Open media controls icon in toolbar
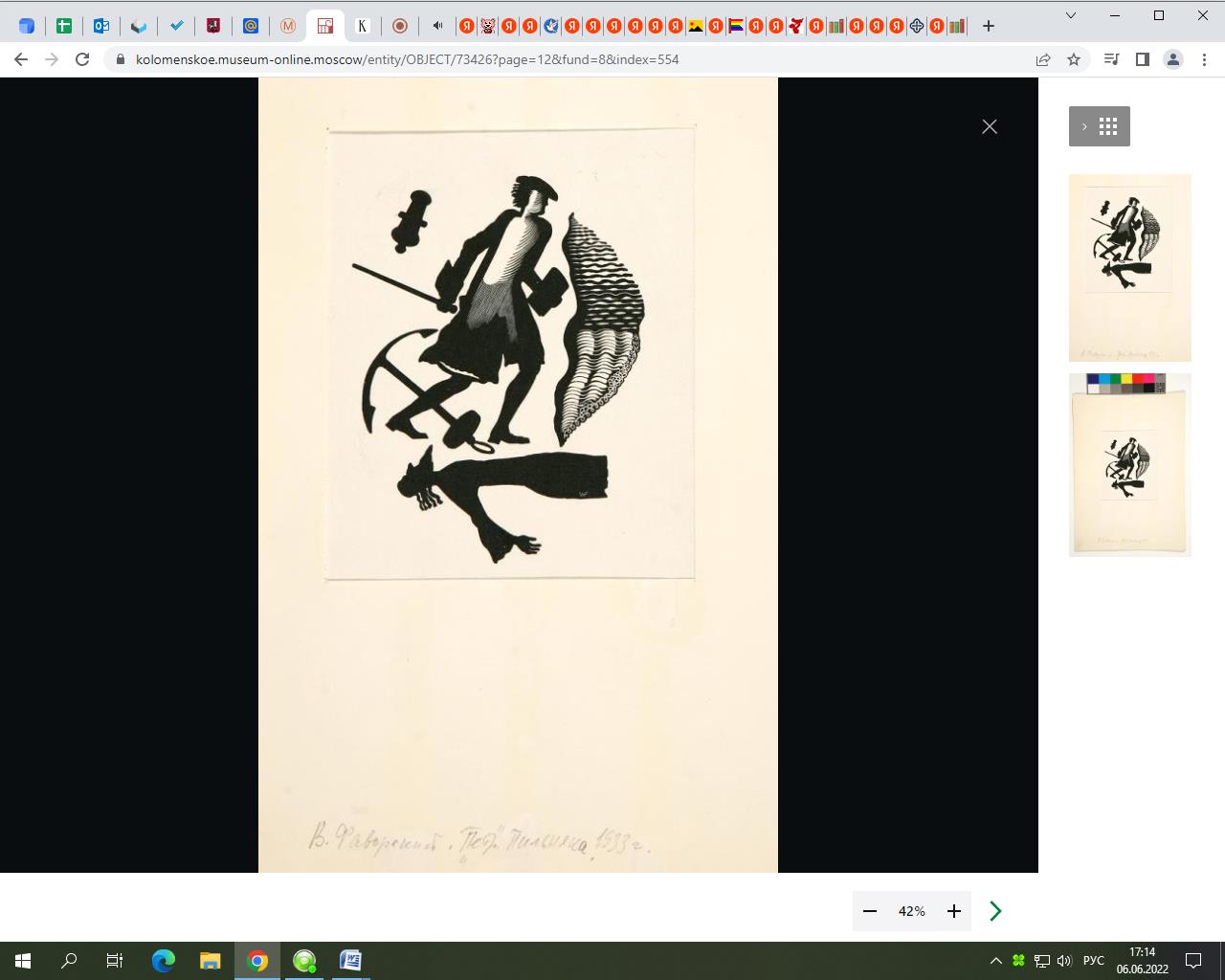 [x=1111, y=59]
